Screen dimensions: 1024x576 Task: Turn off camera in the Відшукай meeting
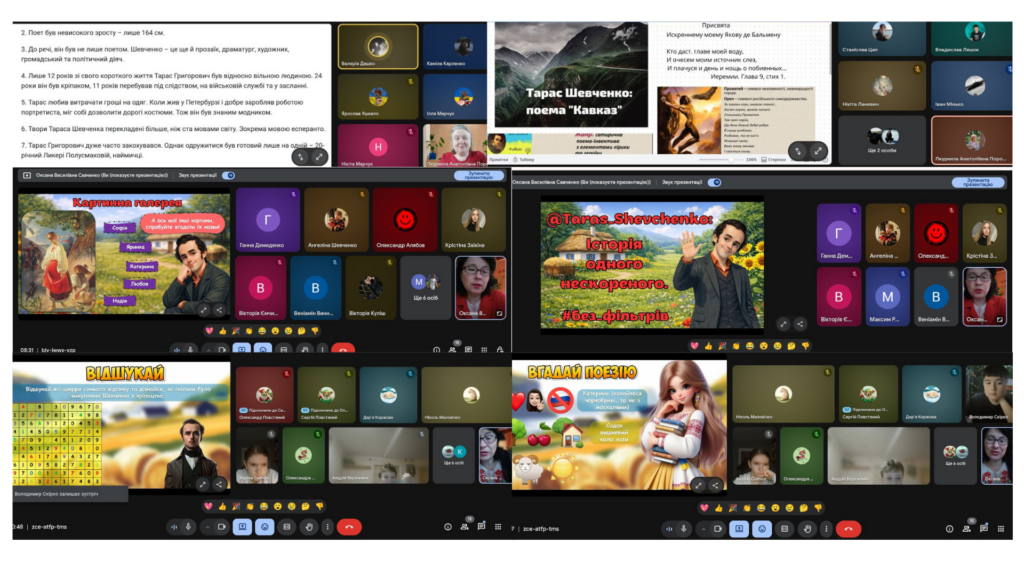pos(222,527)
